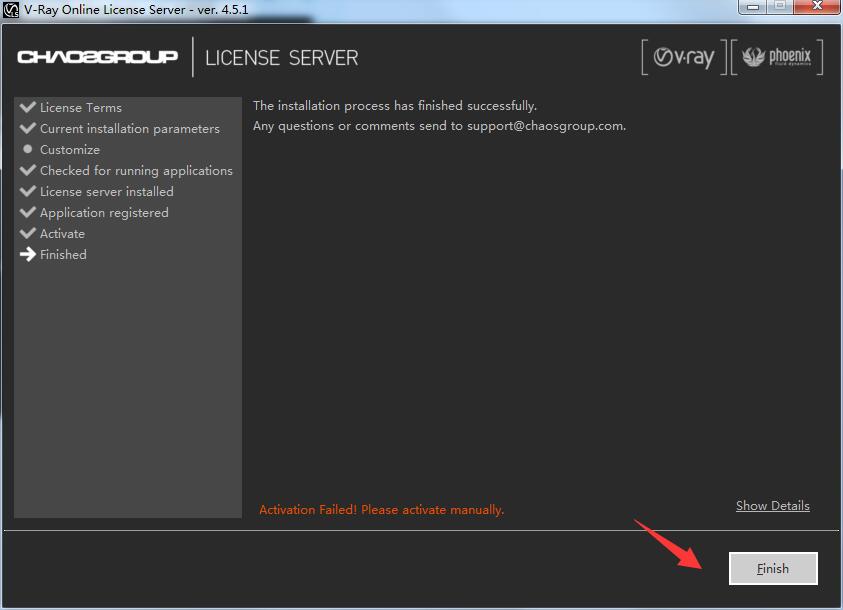The width and height of the screenshot is (843, 610).
Task: Click the support@chaosgroup.com text line
Action: pyautogui.click(x=439, y=126)
